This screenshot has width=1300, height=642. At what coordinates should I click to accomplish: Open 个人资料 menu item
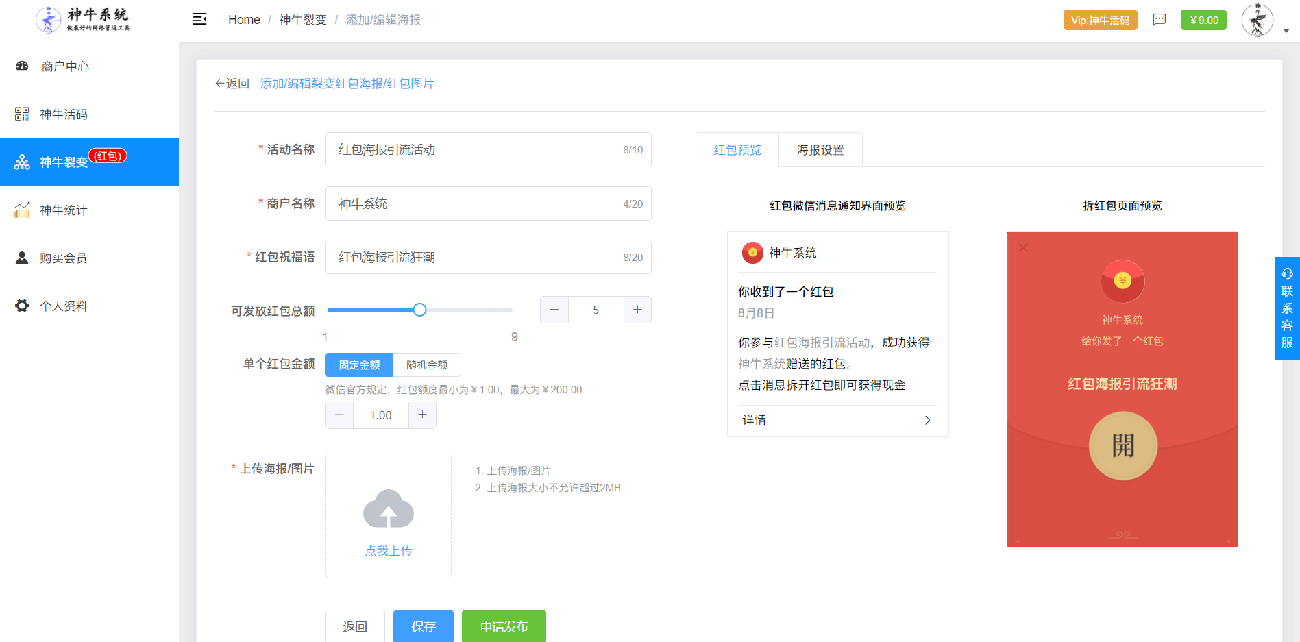[x=89, y=306]
